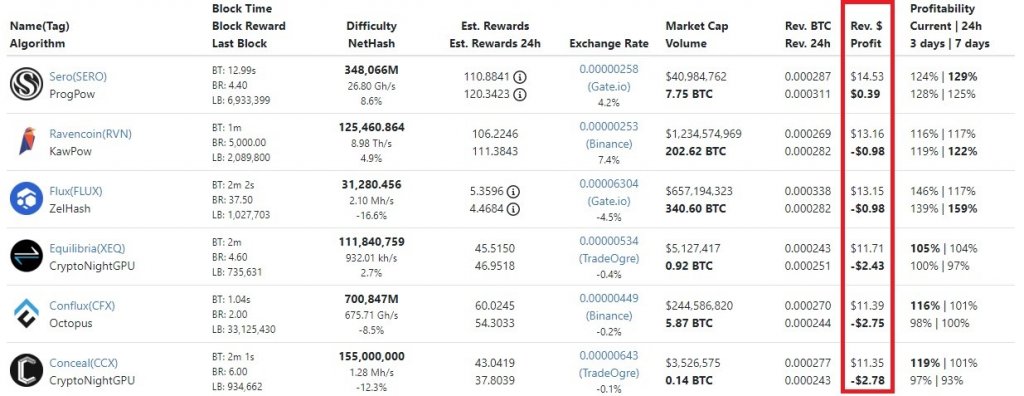Click info icon beside Sero 120.3423 rewards

520,94
